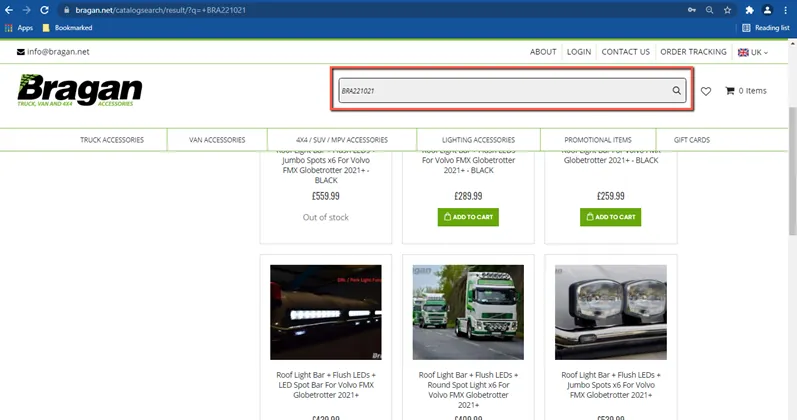Click the browser address bar URL
The image size is (797, 420).
coord(161,10)
